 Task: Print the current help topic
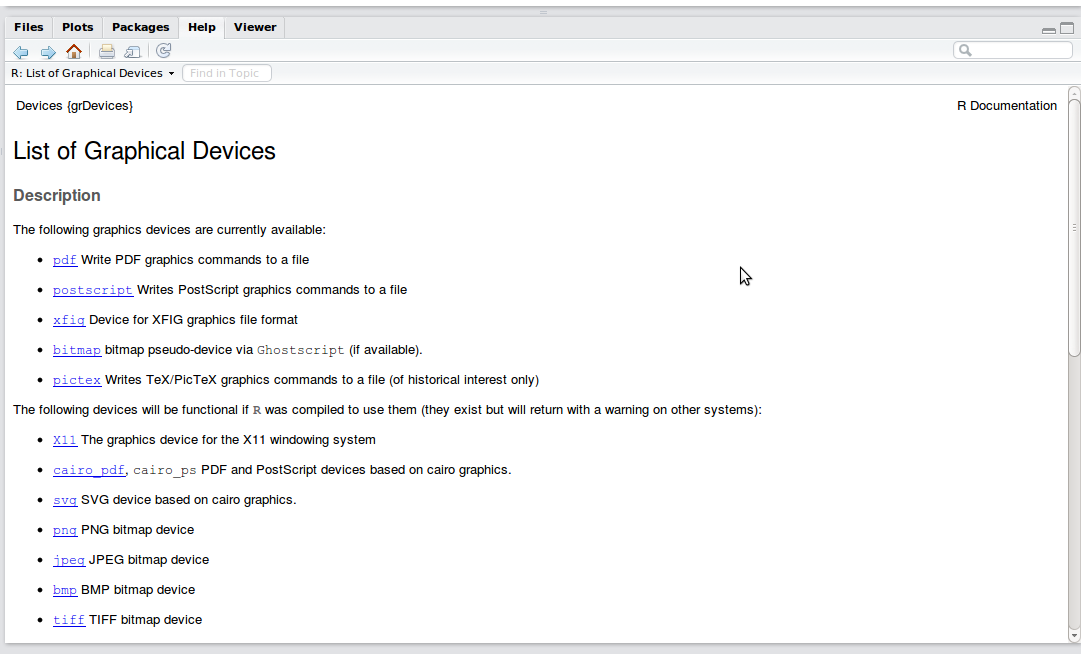106,51
